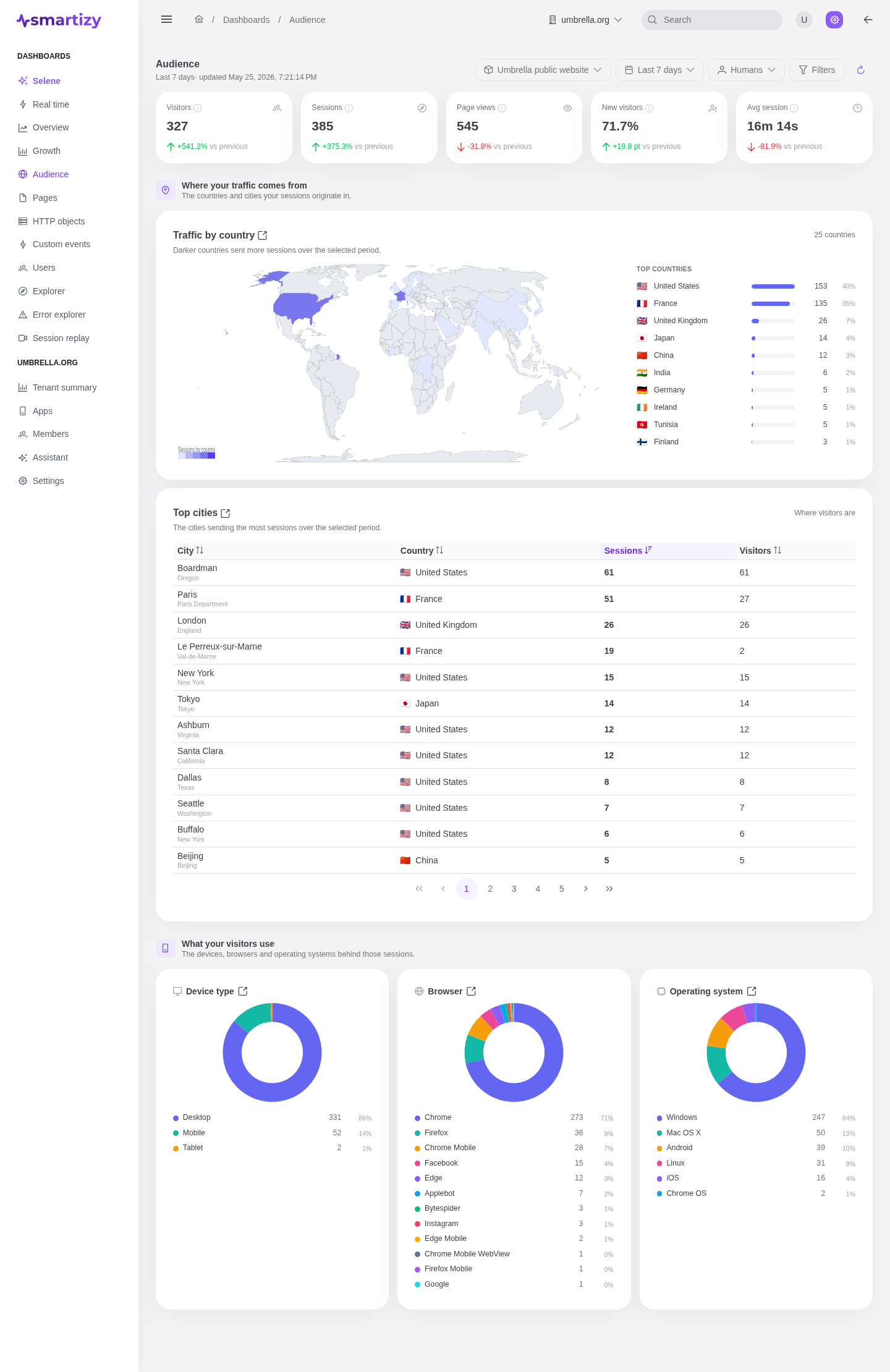Click the eye icon on Page views card
This screenshot has width=890, height=1372.
(567, 108)
